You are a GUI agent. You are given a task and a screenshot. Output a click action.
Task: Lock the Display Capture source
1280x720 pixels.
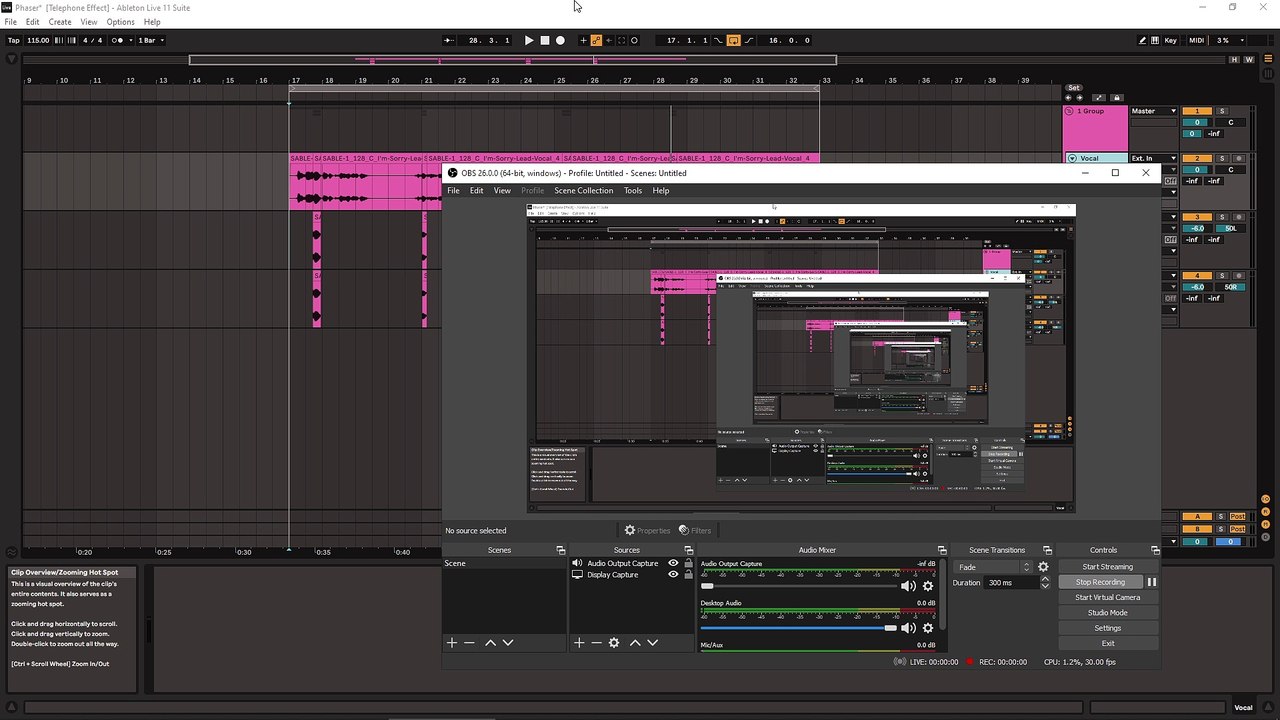coord(688,575)
